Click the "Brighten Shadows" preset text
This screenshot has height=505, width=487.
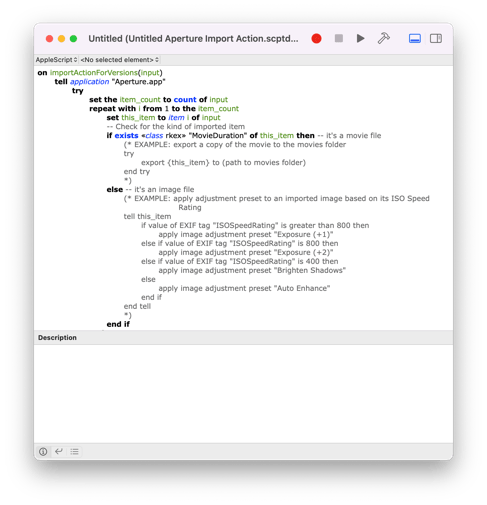(x=311, y=270)
